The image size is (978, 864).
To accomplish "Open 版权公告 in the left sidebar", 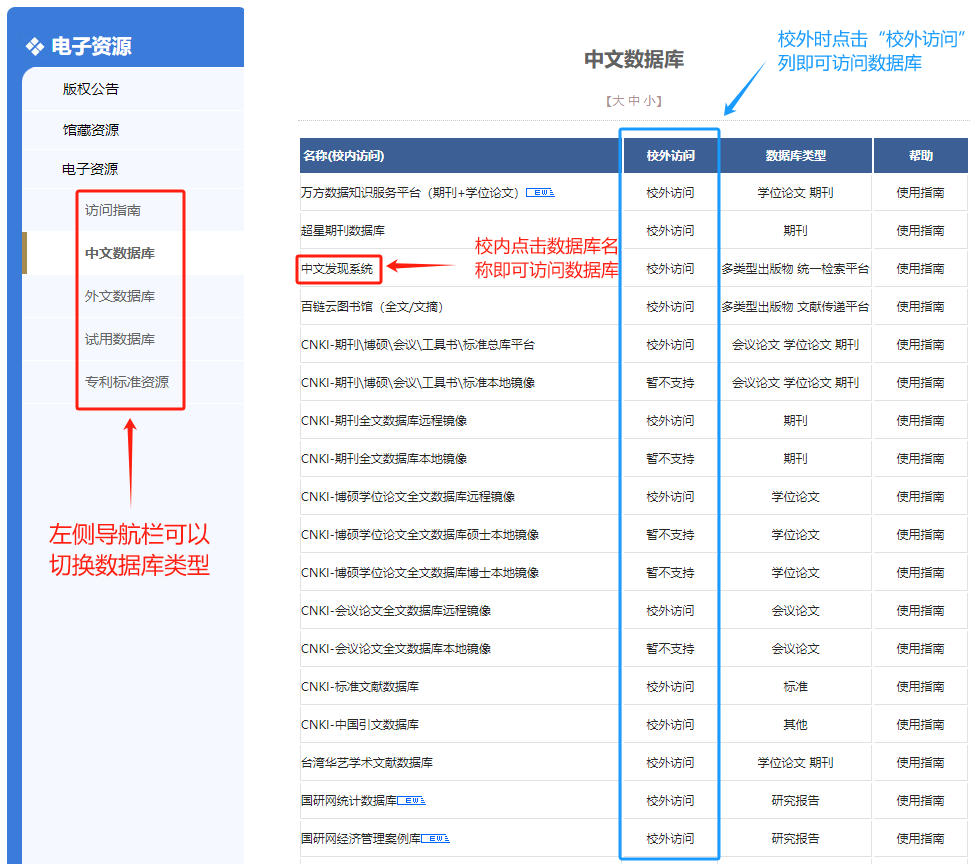I will (91, 89).
